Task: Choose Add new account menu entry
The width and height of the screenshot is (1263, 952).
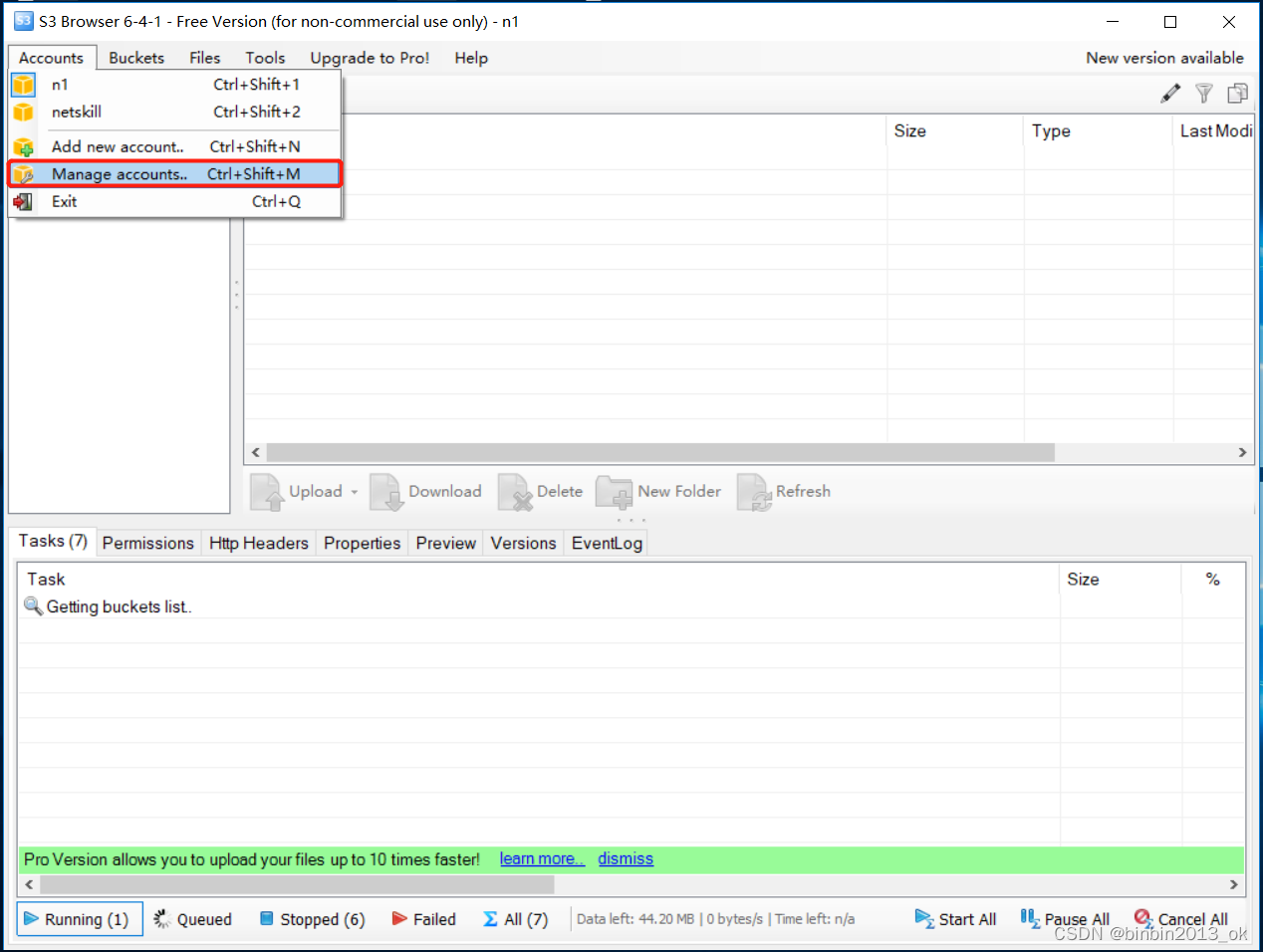Action: (175, 146)
